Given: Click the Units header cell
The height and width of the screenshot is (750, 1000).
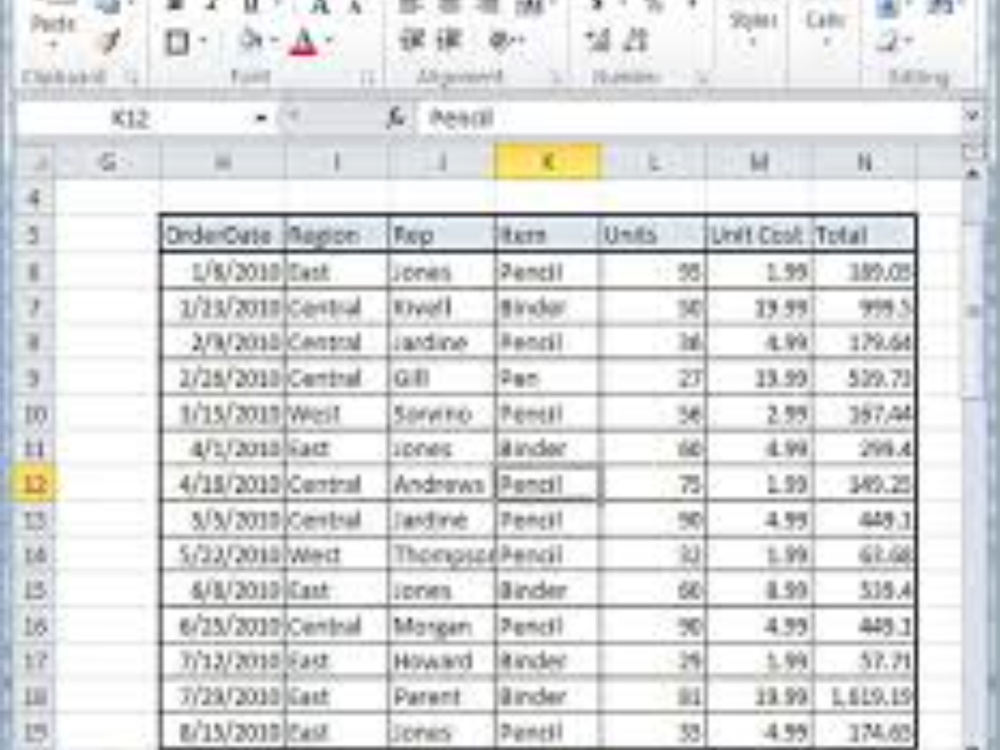Looking at the screenshot, I should 652,235.
